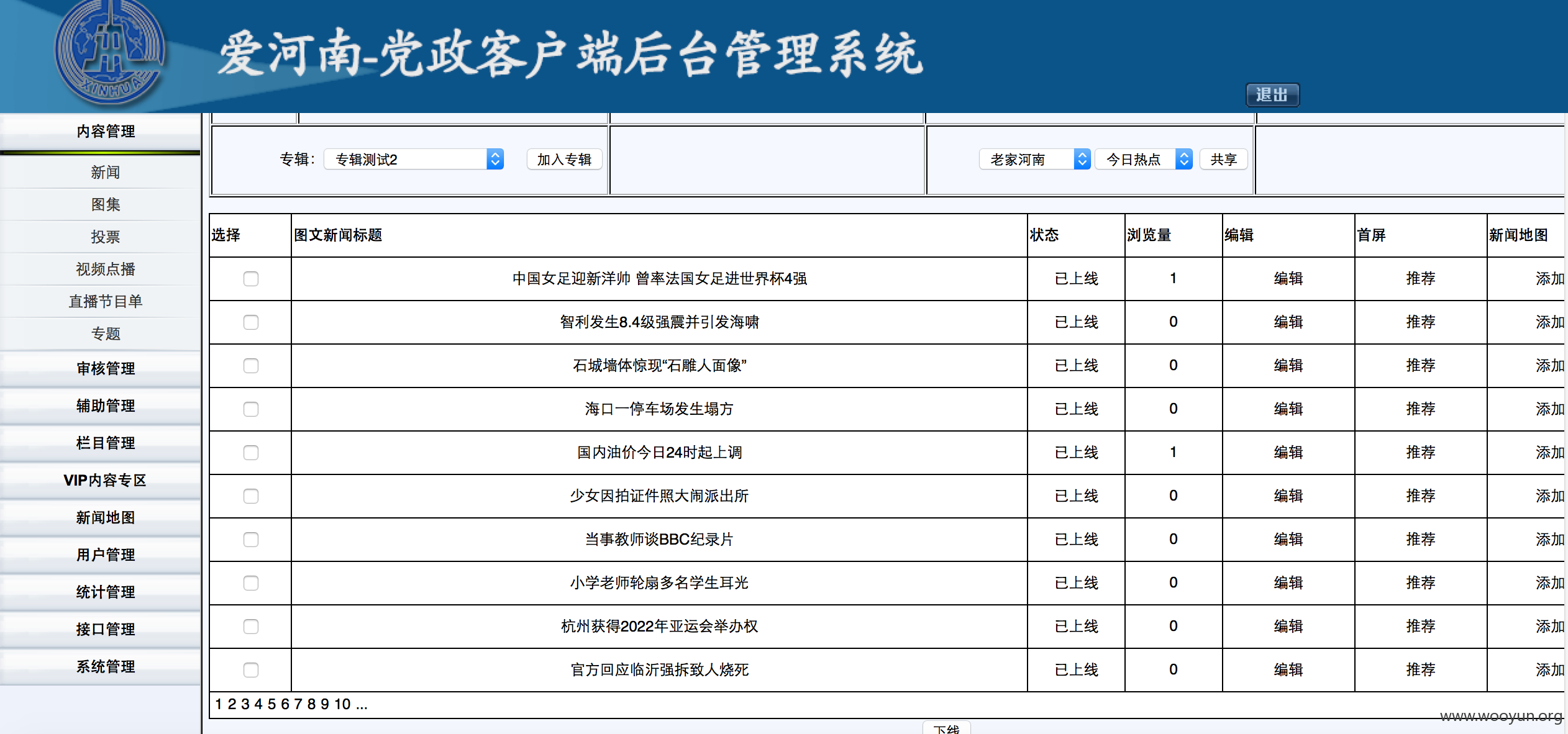Click 编辑 for 官方回应临沂强拆致人烧死 row
The image size is (1568, 734).
coord(1288,670)
